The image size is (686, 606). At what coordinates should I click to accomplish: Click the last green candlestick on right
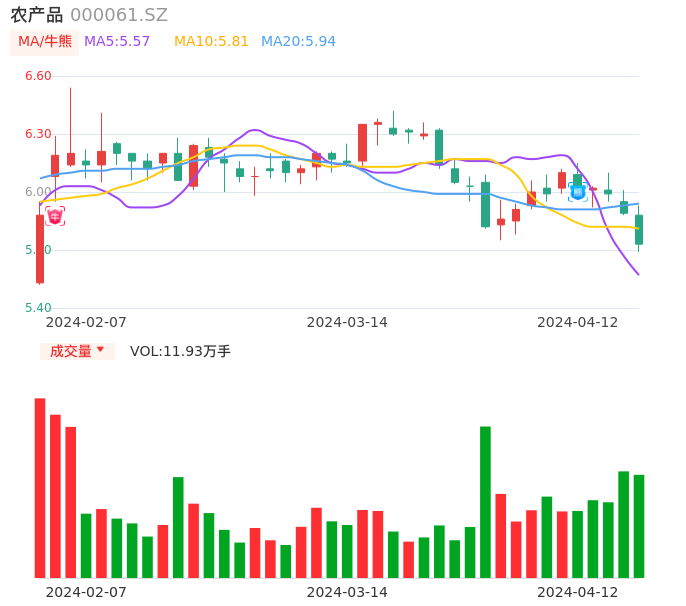[639, 229]
